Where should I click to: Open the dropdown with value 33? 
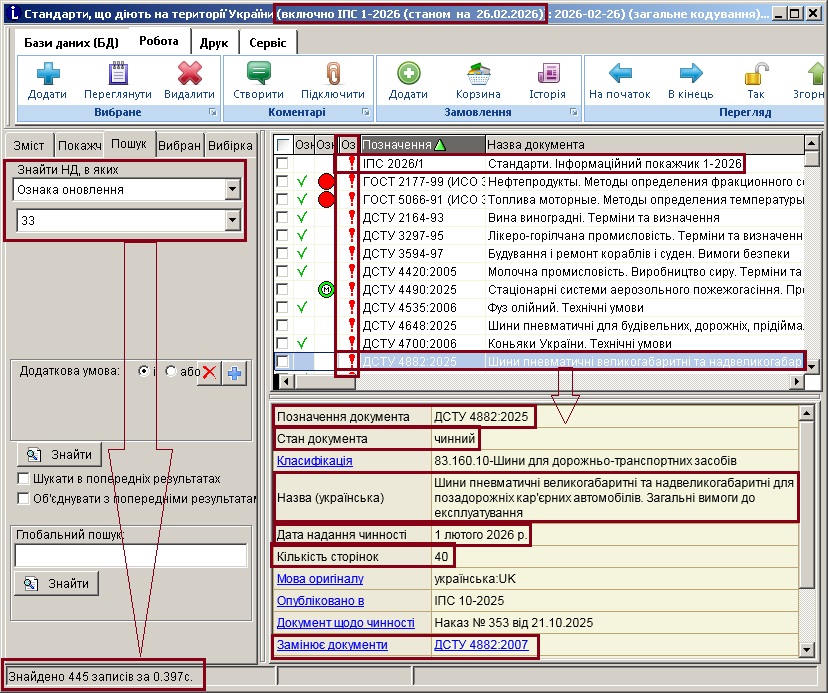click(233, 220)
